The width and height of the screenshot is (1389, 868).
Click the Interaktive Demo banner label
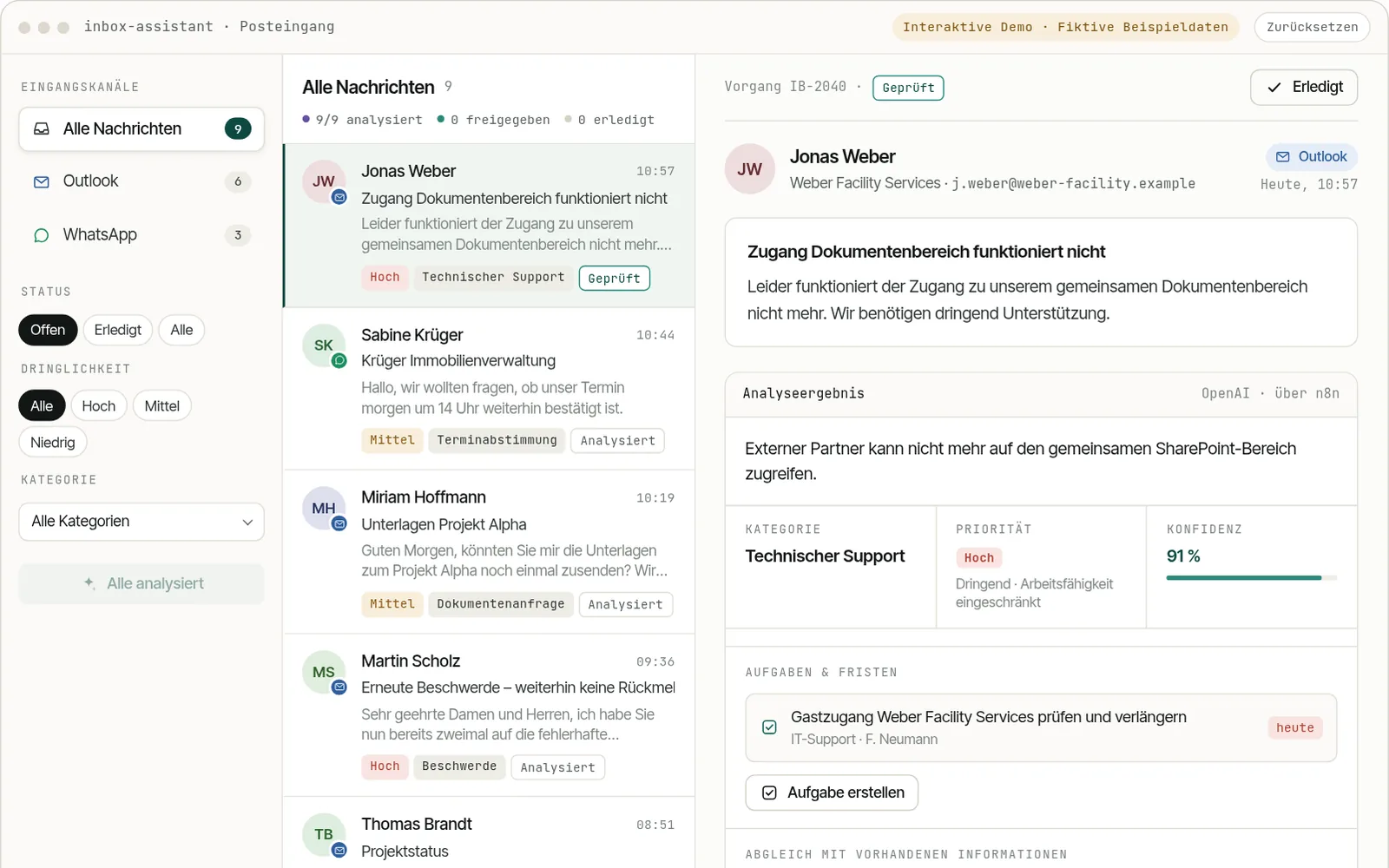coord(1065,27)
